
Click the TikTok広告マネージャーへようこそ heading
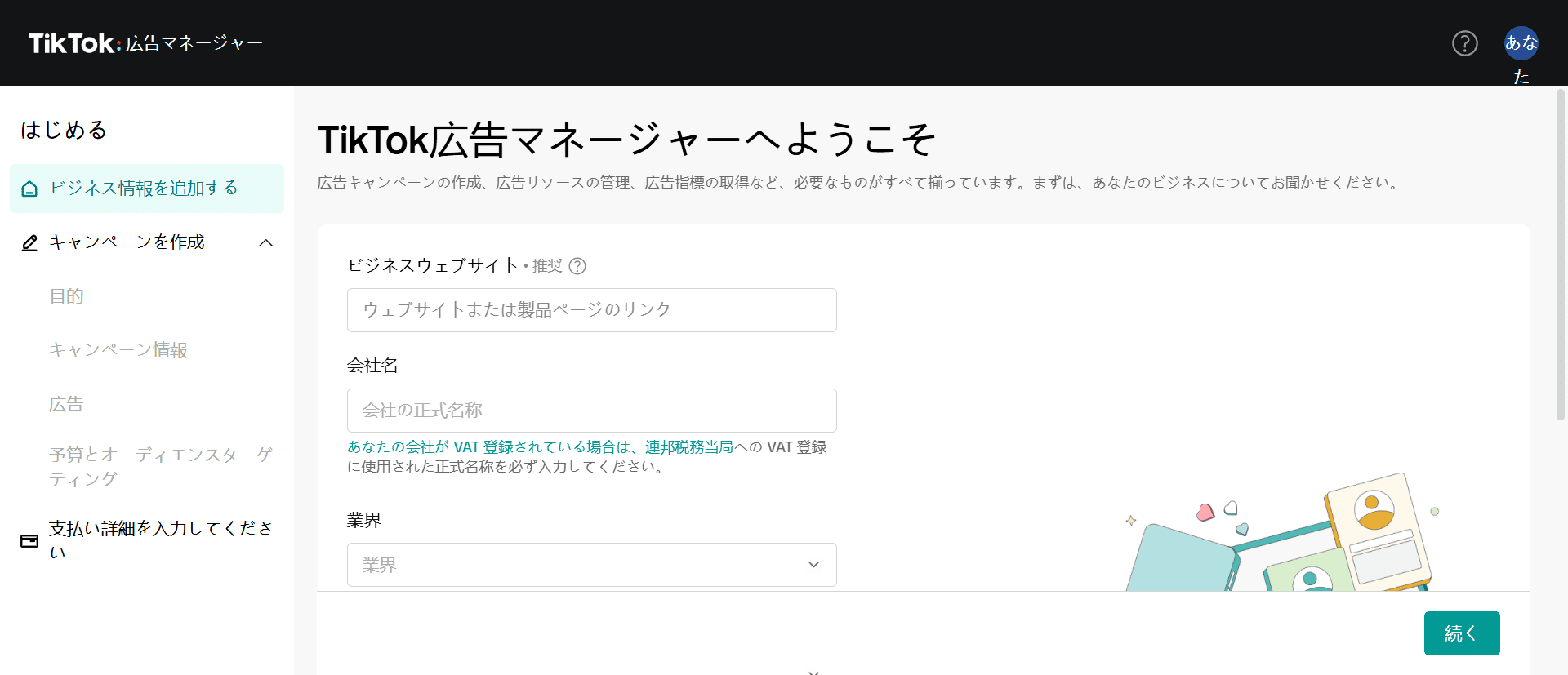[626, 140]
